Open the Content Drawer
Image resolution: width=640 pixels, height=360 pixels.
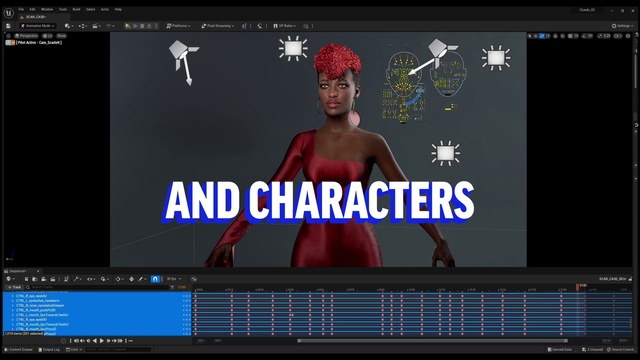tap(19, 349)
